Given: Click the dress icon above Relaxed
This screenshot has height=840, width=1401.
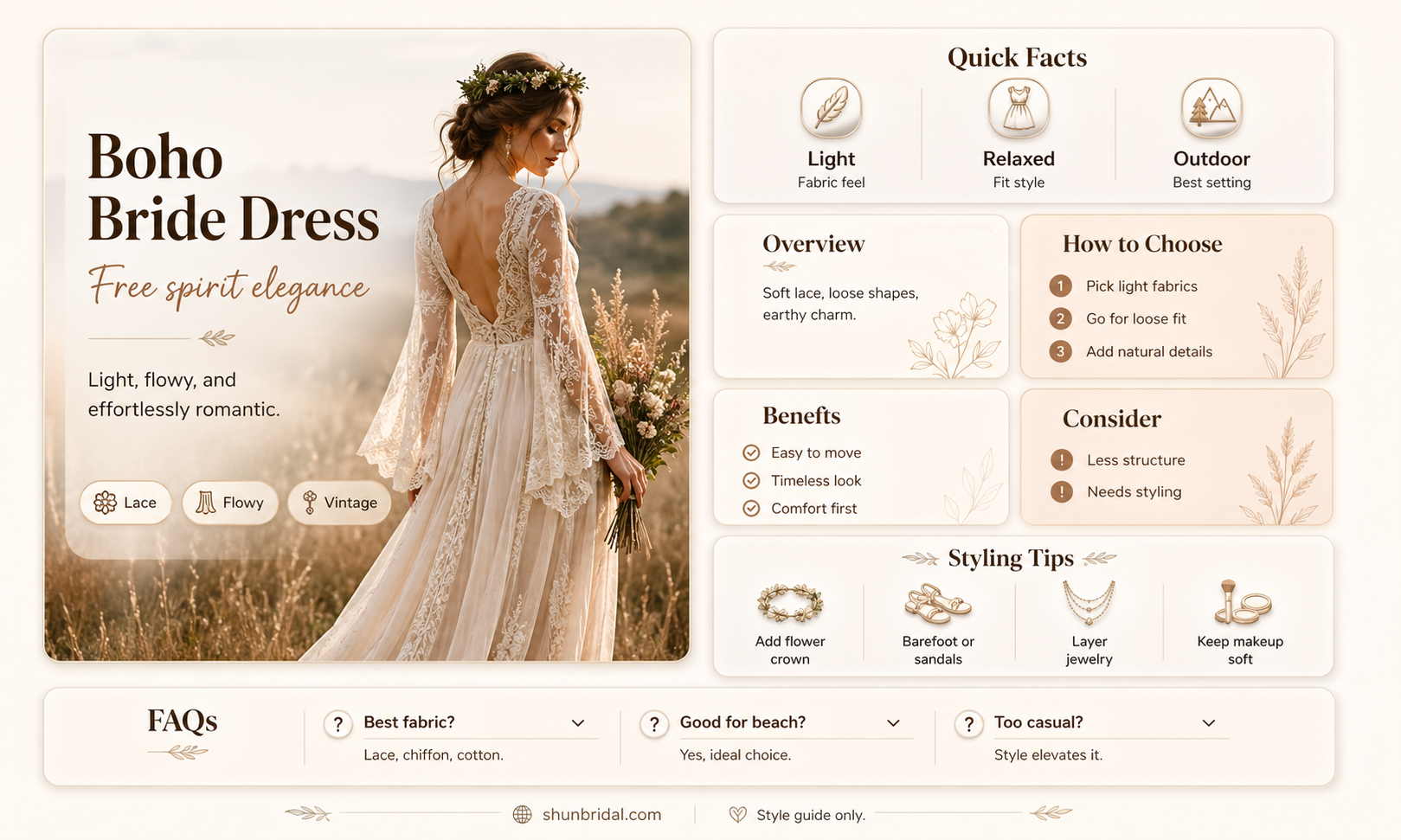Looking at the screenshot, I should [x=1019, y=108].
